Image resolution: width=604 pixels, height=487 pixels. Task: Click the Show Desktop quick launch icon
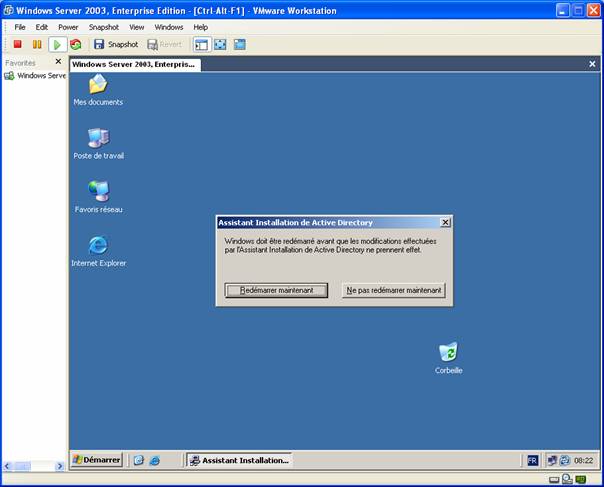click(139, 460)
